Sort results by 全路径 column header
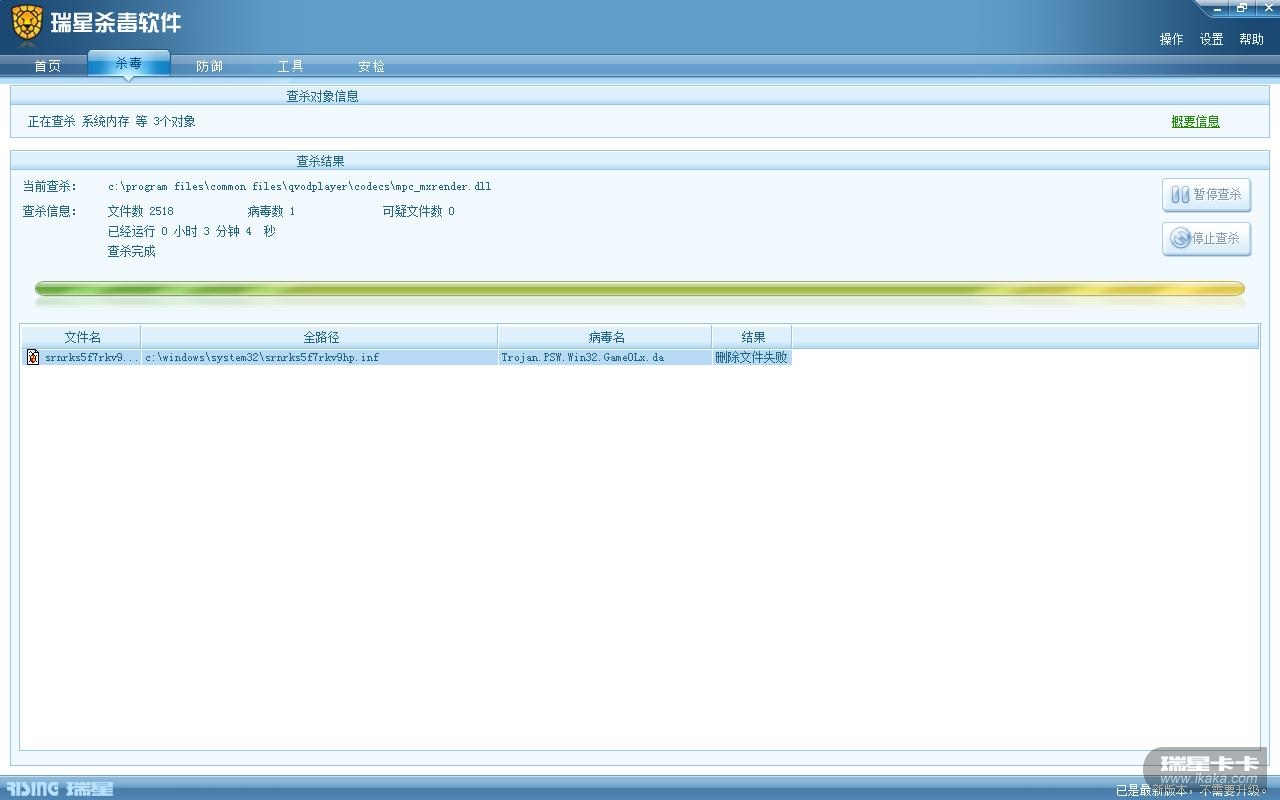The height and width of the screenshot is (800, 1280). (320, 337)
